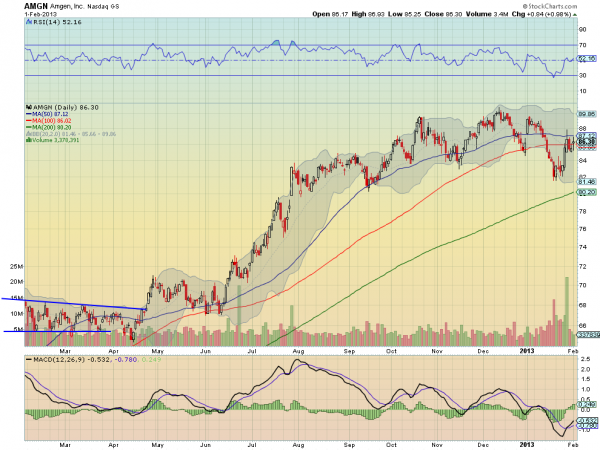Click the RSI axis label 30
Viewport: 600px width, 450px height.
point(583,75)
